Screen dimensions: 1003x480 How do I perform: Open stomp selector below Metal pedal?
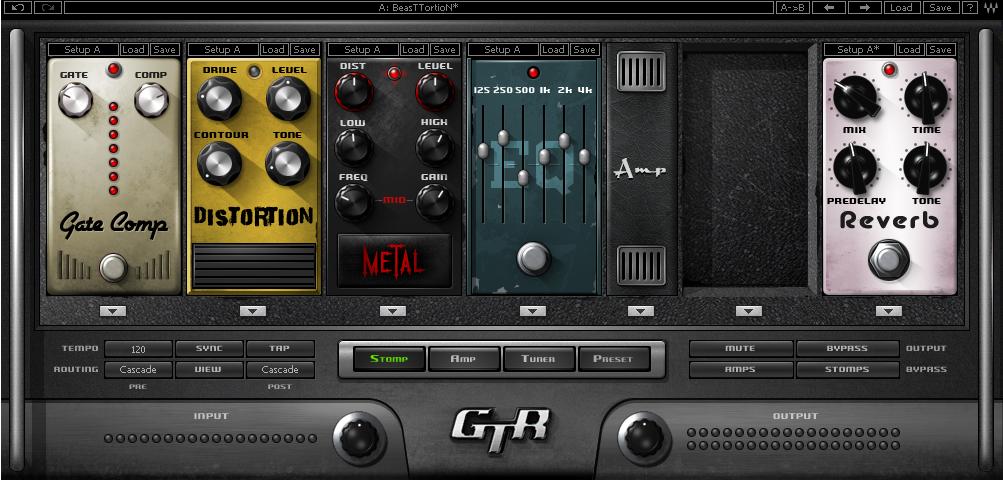coord(393,311)
